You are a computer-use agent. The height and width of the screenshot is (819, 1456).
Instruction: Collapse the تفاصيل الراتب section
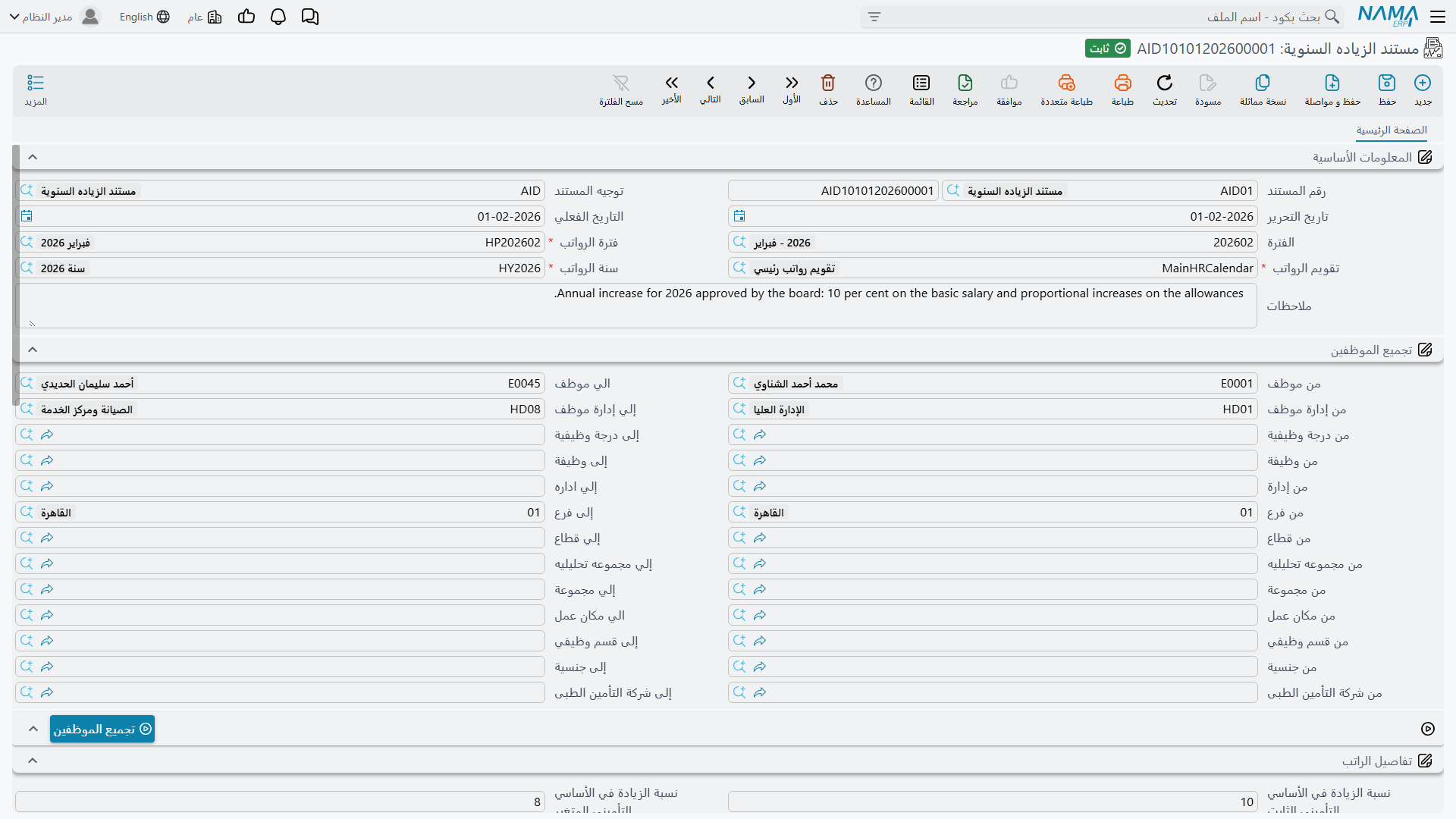click(33, 761)
